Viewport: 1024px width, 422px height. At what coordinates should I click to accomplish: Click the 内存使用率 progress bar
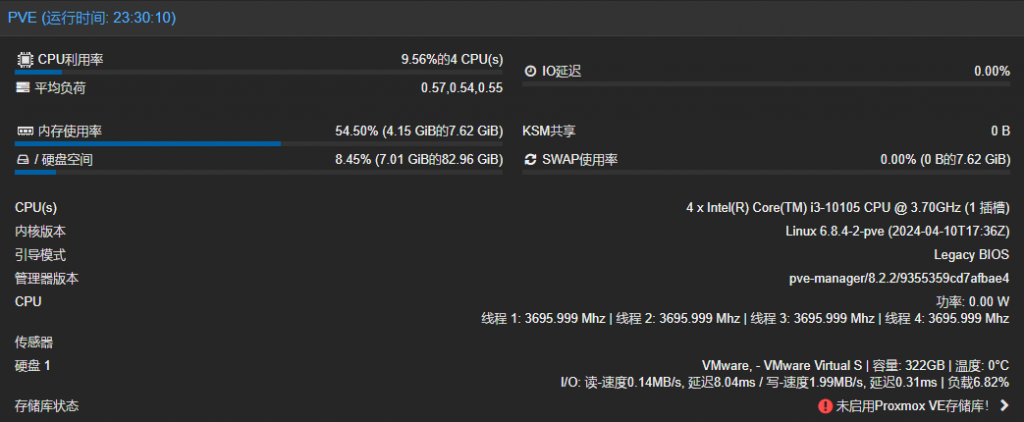coord(258,143)
